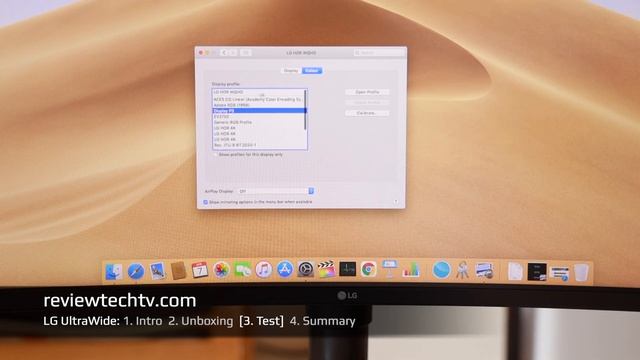
Task: Launch Final Cut Pro clapperboard icon
Action: coord(326,269)
